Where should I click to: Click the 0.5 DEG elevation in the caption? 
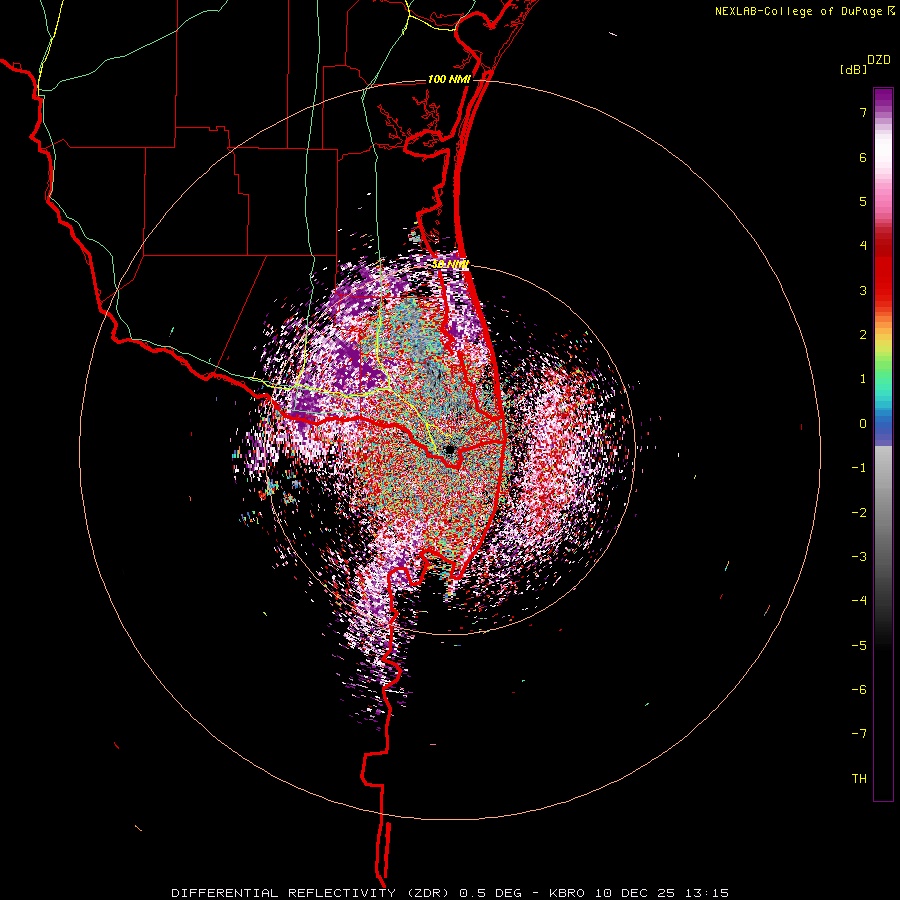coord(491,893)
